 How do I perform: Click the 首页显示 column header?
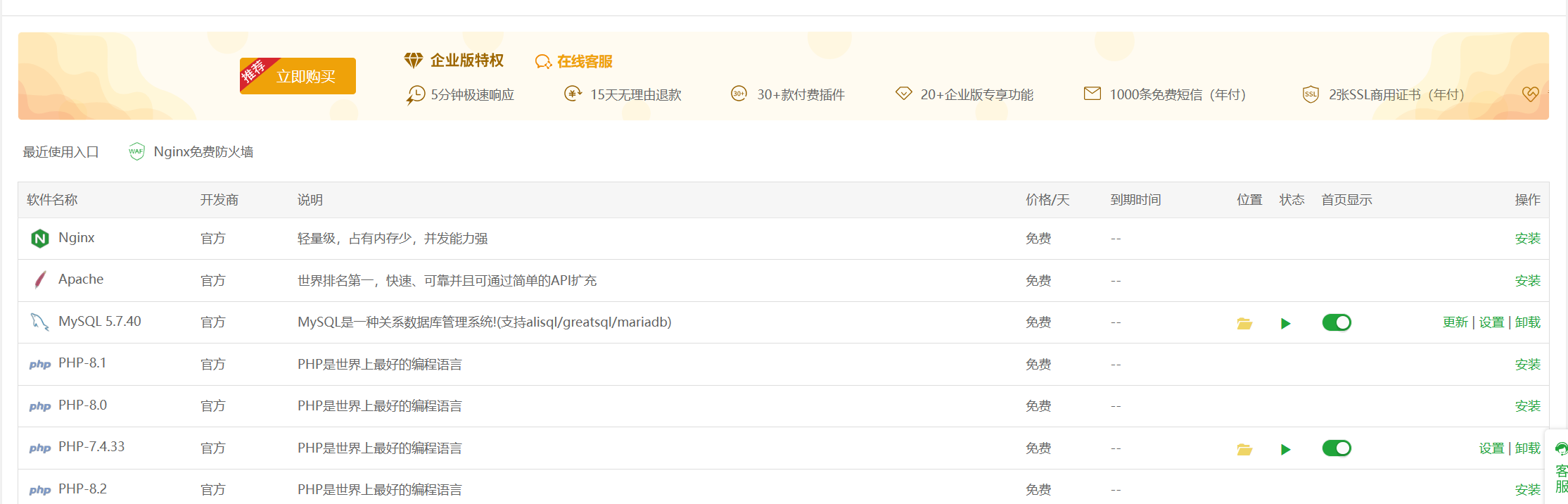coord(1346,200)
